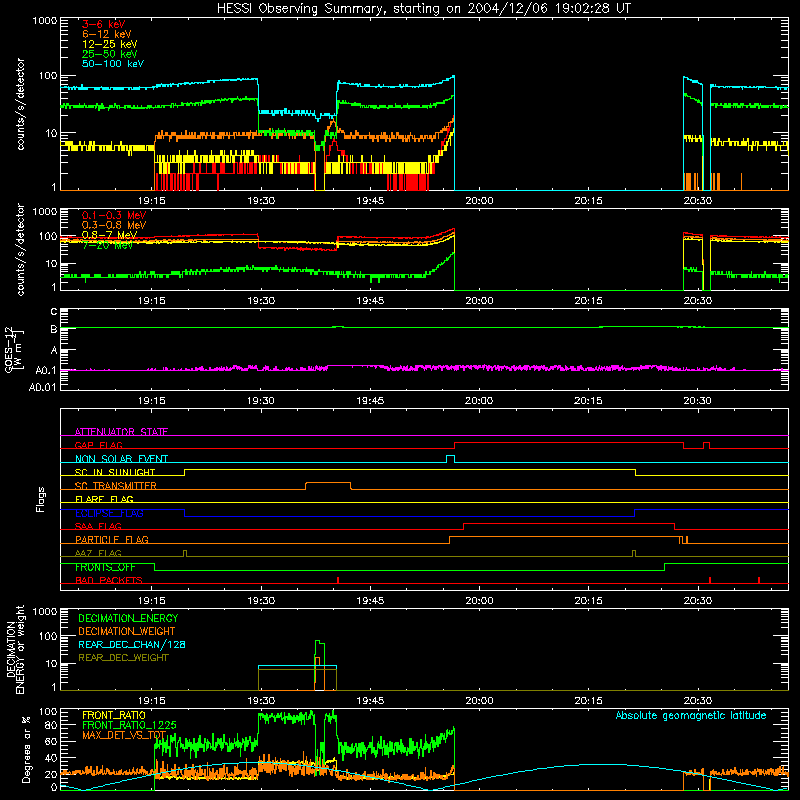Click the 0.3-0.8 MeV legend label
Screen dimensions: 800x800
point(114,225)
